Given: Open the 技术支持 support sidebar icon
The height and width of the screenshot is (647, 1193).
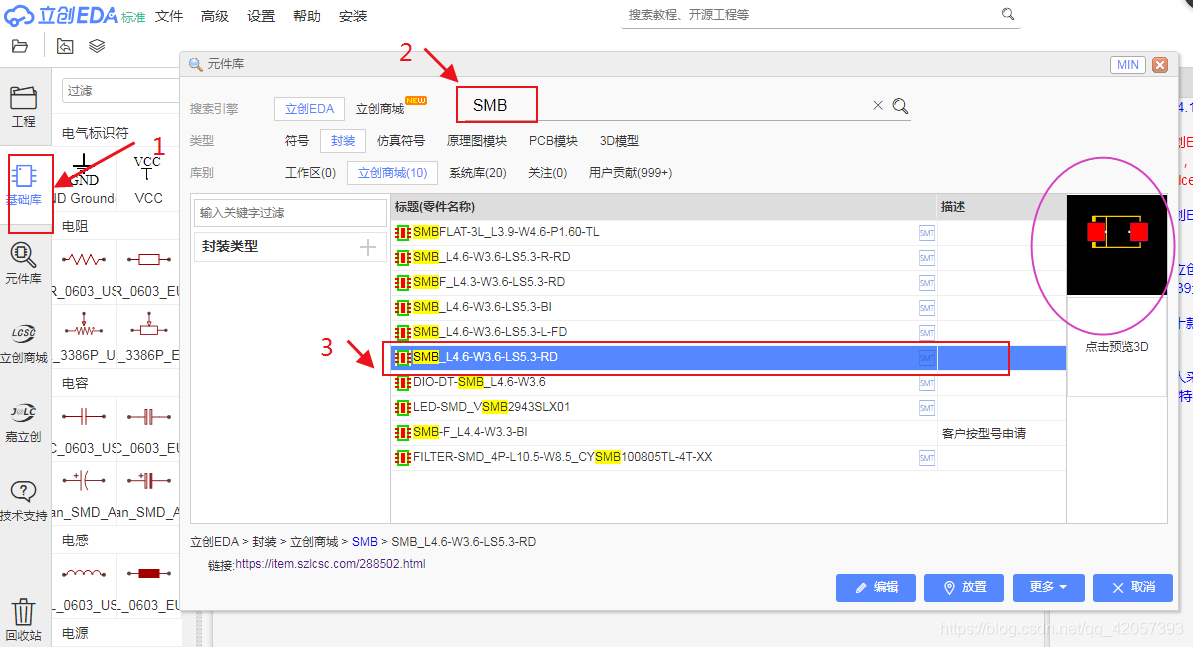Looking at the screenshot, I should [x=24, y=501].
